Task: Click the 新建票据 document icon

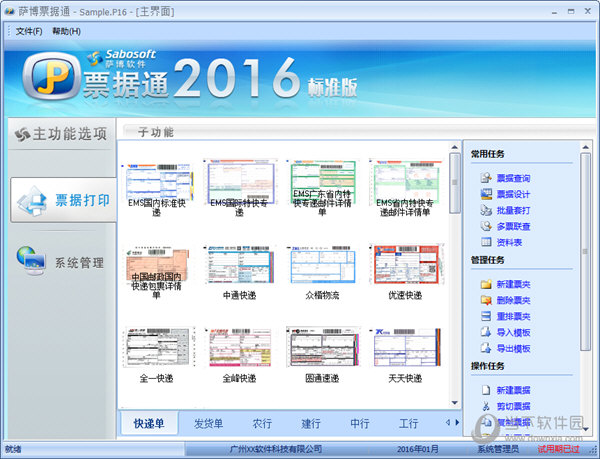Action: (x=486, y=390)
